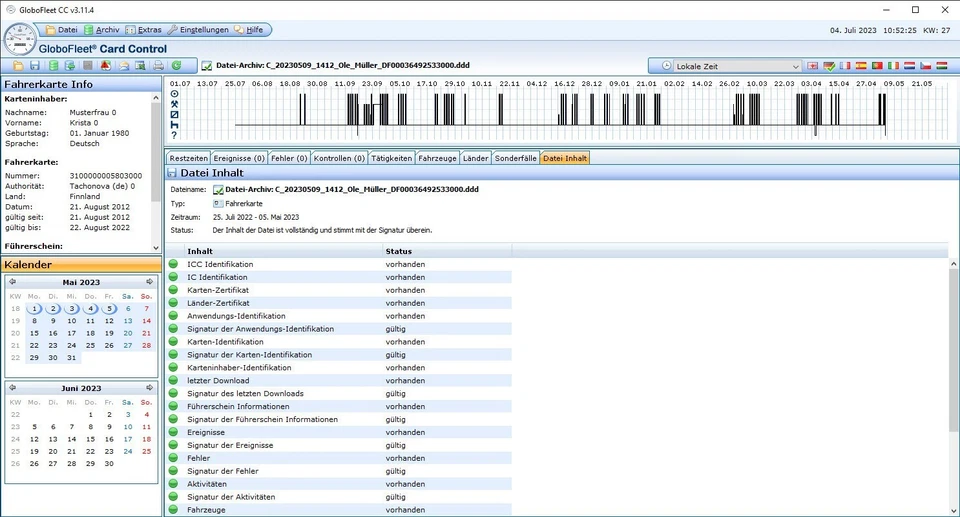Click the Inhalt column header
The height and width of the screenshot is (517, 960).
(x=199, y=251)
